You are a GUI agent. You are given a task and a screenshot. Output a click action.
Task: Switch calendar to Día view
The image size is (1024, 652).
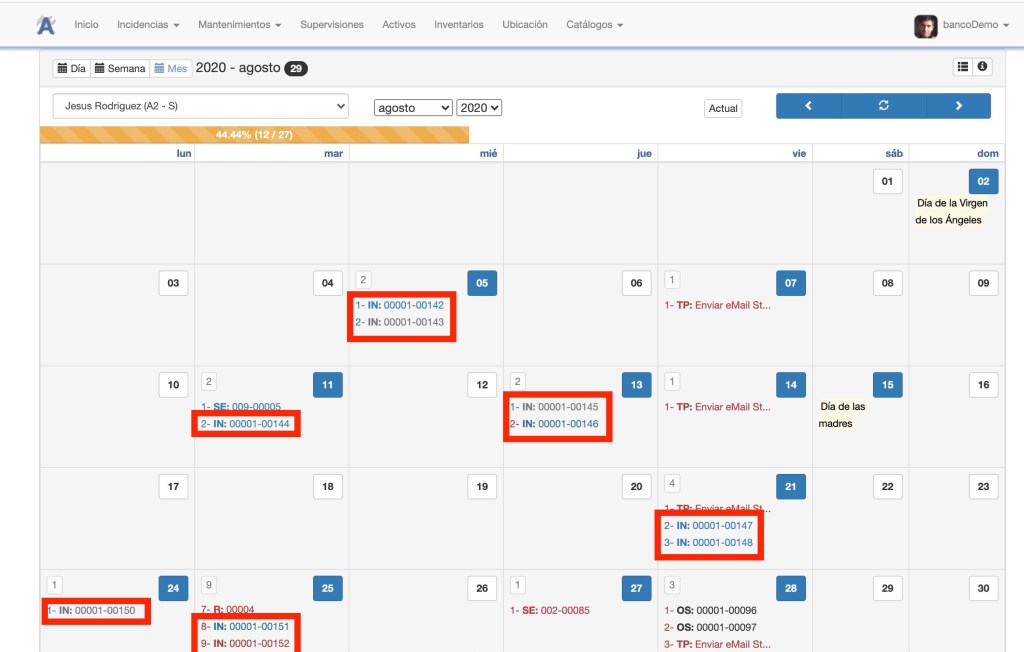(71, 69)
